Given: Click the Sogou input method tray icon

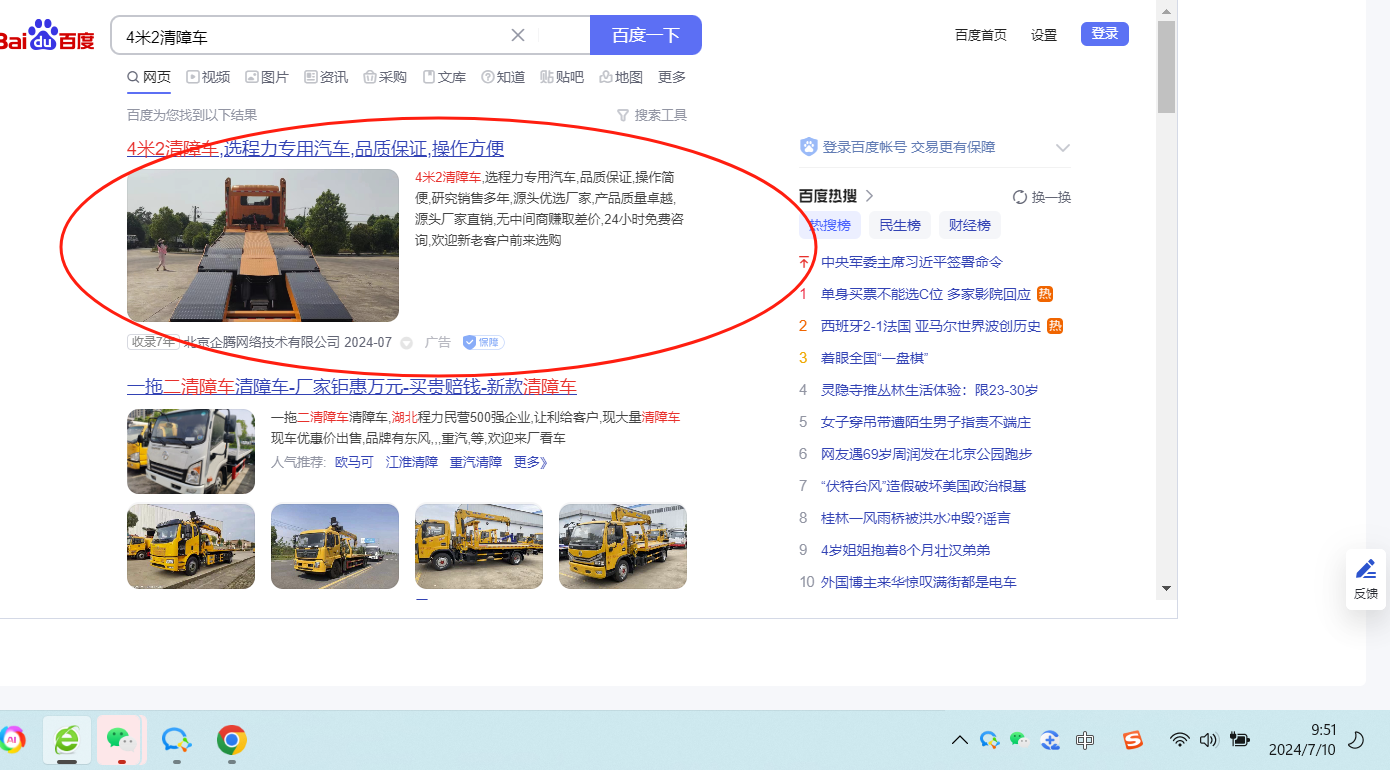Looking at the screenshot, I should (x=1132, y=740).
